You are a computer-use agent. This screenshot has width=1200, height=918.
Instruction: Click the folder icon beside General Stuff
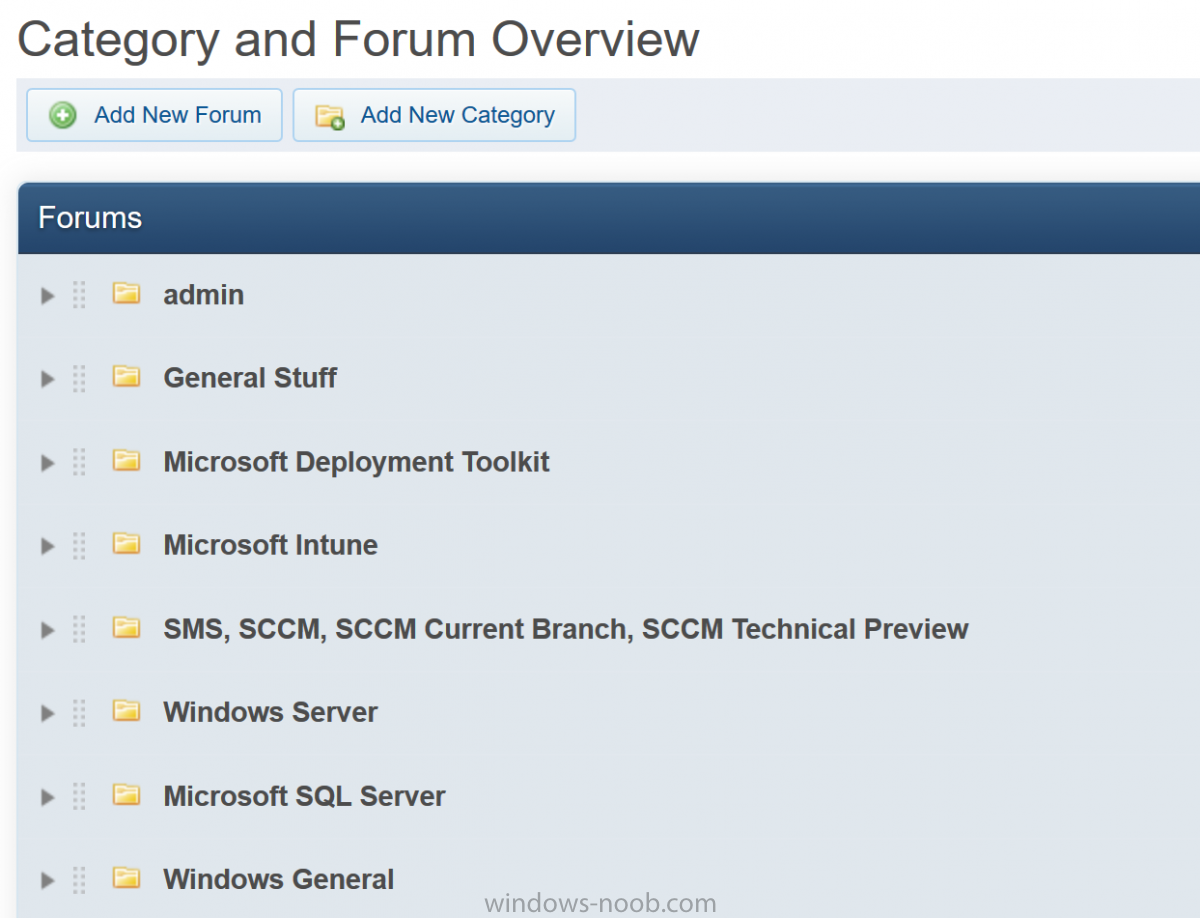click(x=126, y=377)
